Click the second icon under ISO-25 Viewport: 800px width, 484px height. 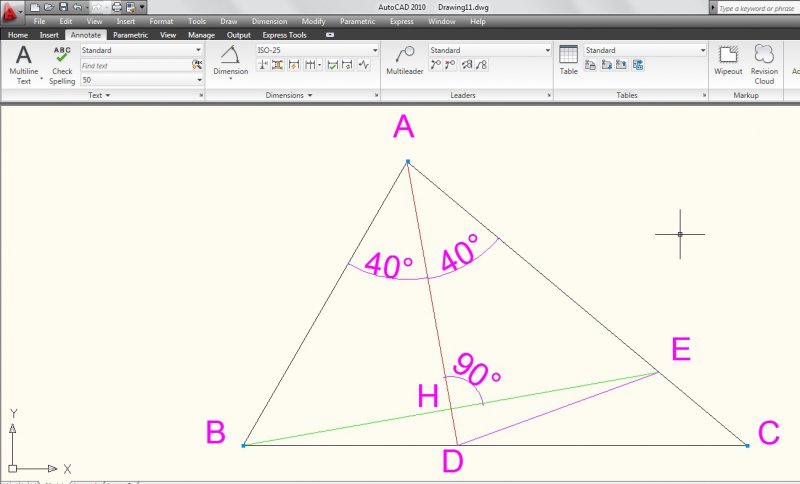[278, 65]
